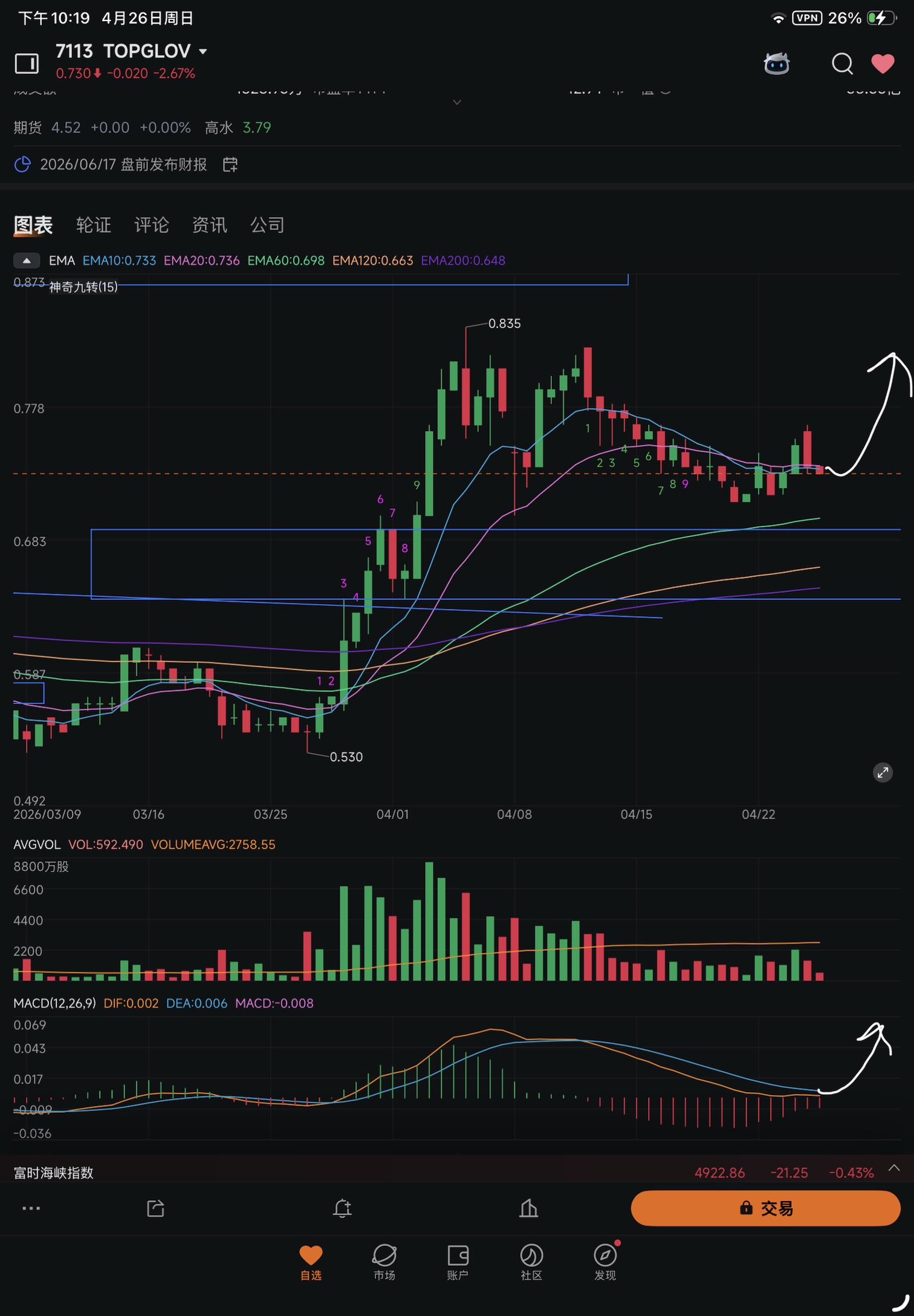
Task: Tap the 0.530 low price marker
Action: pos(346,757)
